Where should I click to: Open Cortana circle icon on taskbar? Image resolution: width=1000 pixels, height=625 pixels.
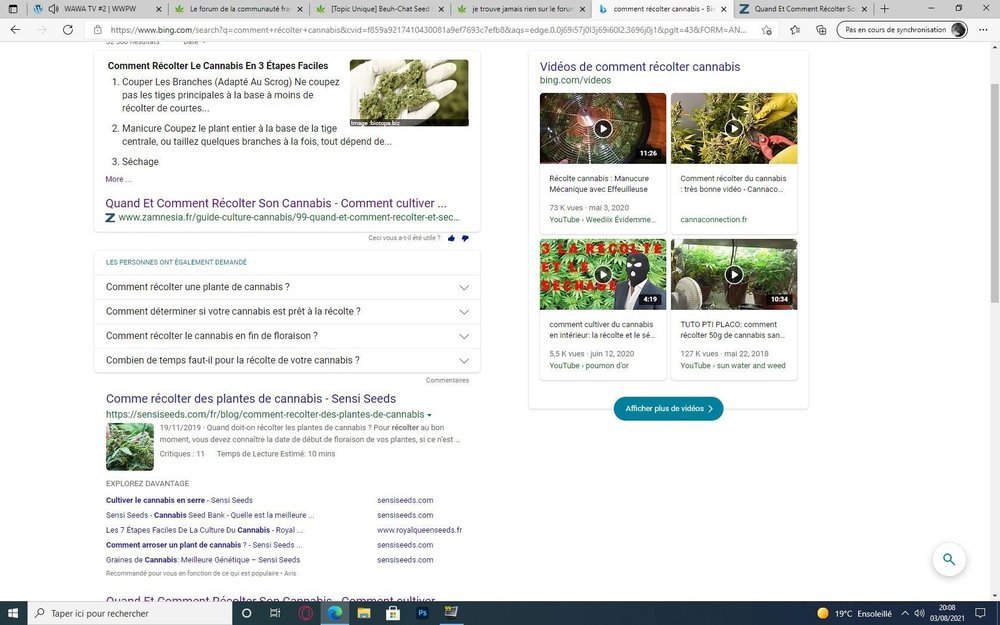[246, 613]
